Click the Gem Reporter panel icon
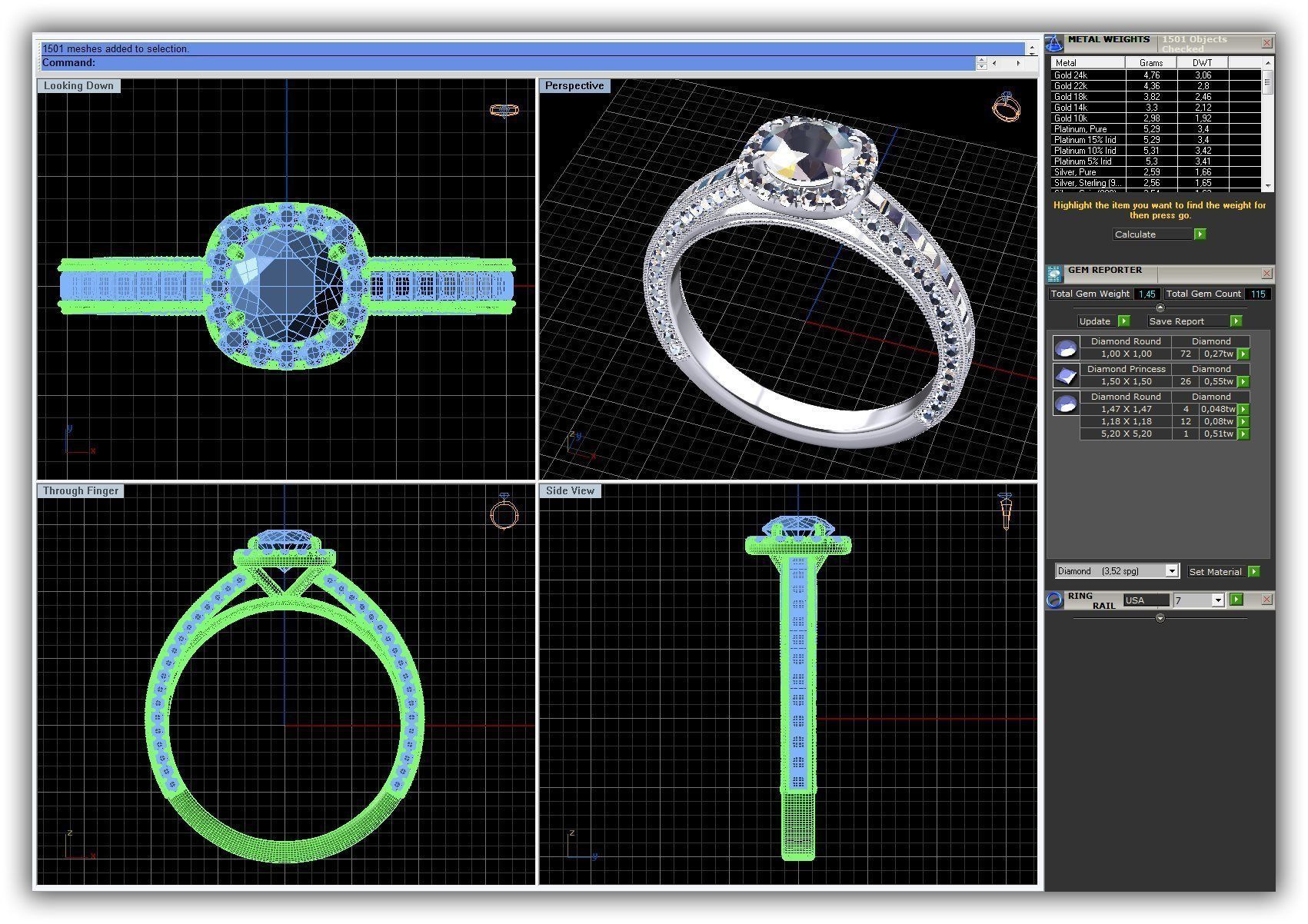Screen dimensions: 1308x924 click(1054, 273)
